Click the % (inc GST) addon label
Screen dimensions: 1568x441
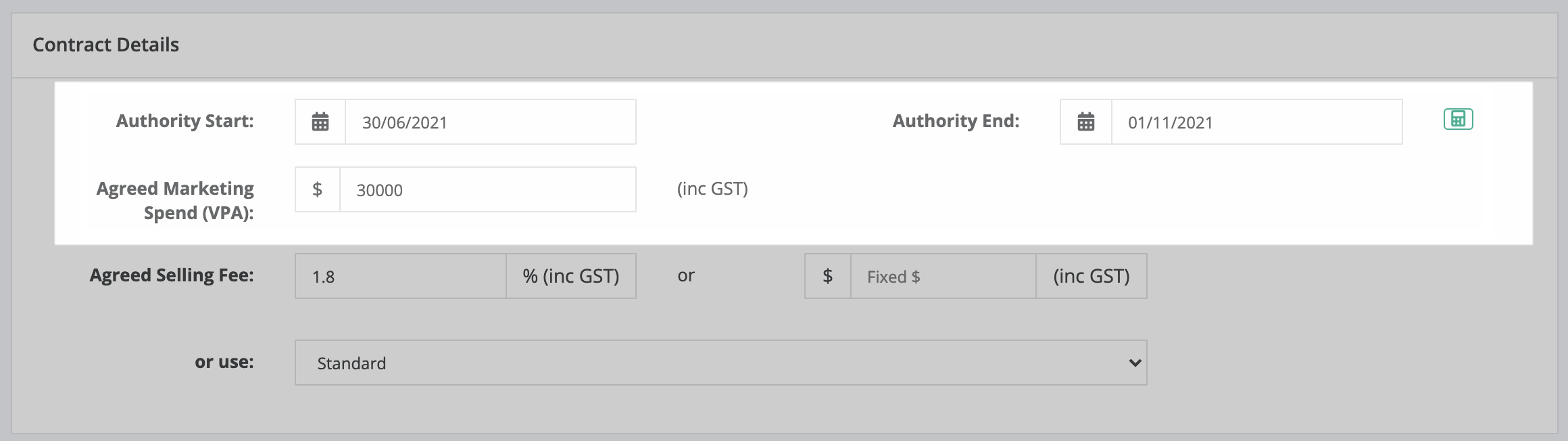tap(571, 276)
